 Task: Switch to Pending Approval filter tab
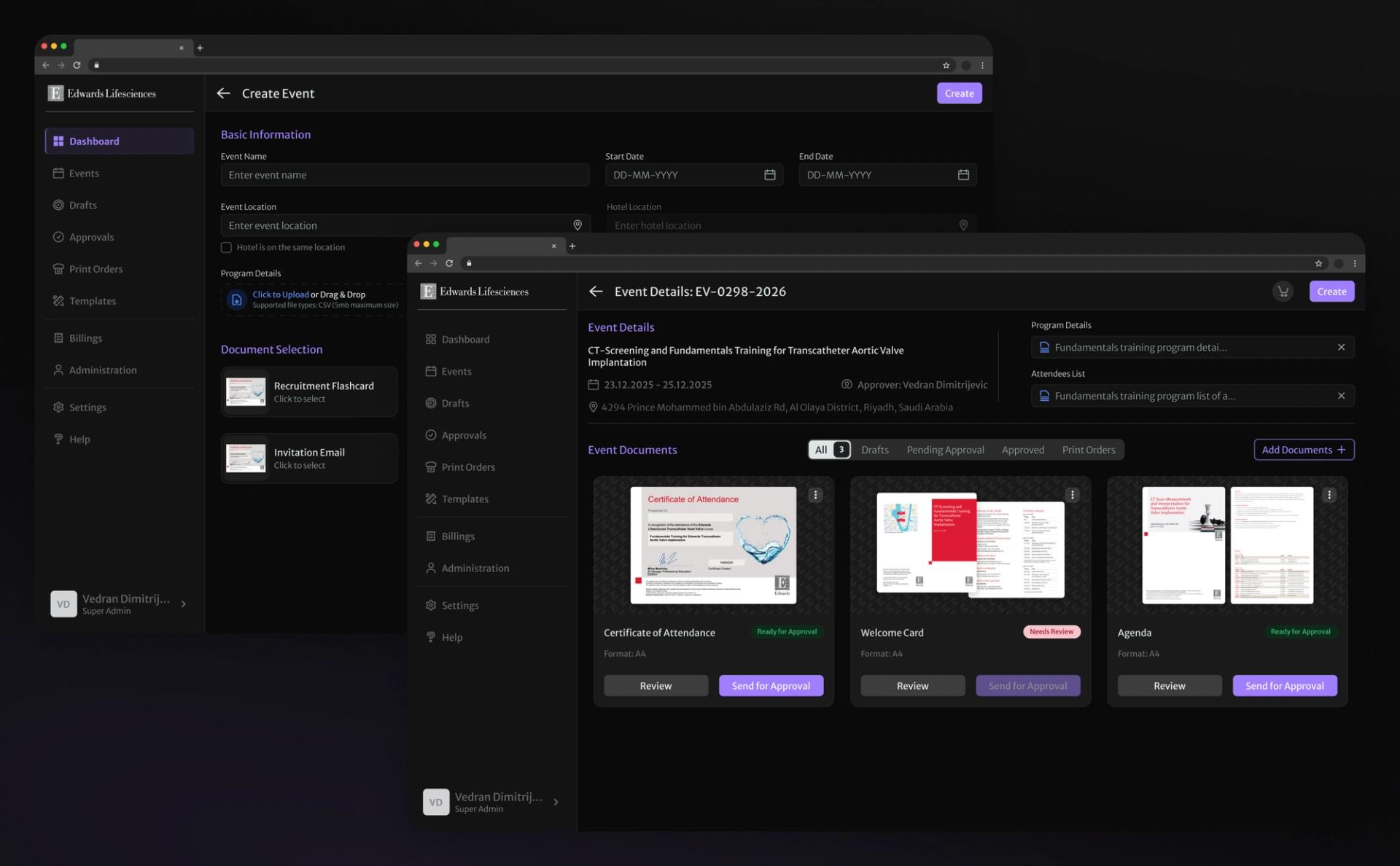[945, 450]
